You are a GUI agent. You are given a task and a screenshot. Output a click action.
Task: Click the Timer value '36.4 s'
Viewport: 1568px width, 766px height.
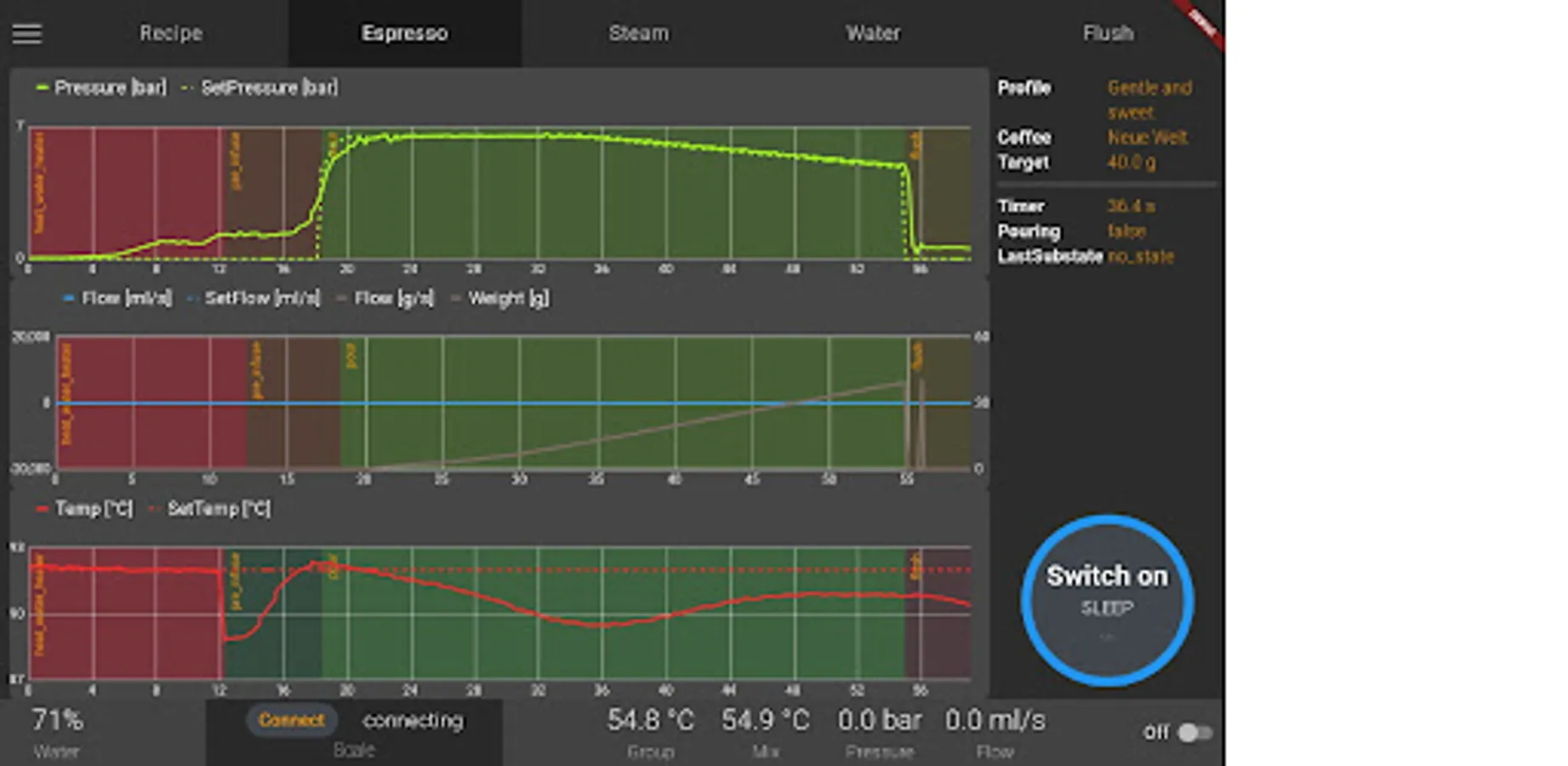click(1131, 206)
